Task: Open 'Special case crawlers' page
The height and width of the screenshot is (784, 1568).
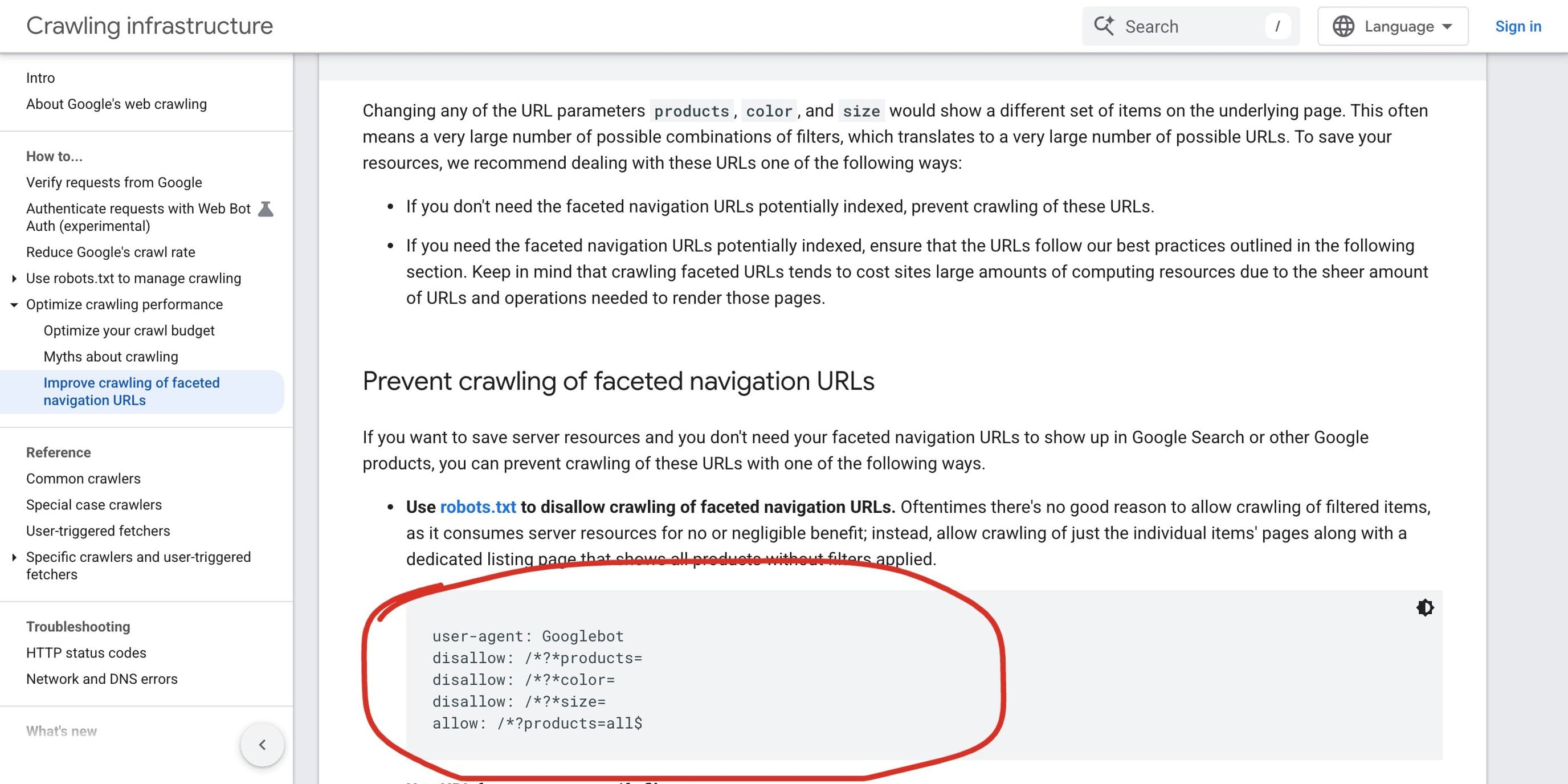Action: point(94,505)
